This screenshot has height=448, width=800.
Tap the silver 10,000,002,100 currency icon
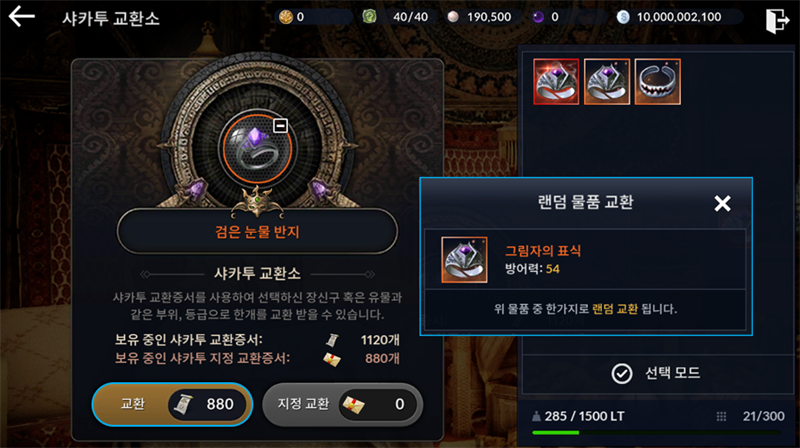click(623, 17)
